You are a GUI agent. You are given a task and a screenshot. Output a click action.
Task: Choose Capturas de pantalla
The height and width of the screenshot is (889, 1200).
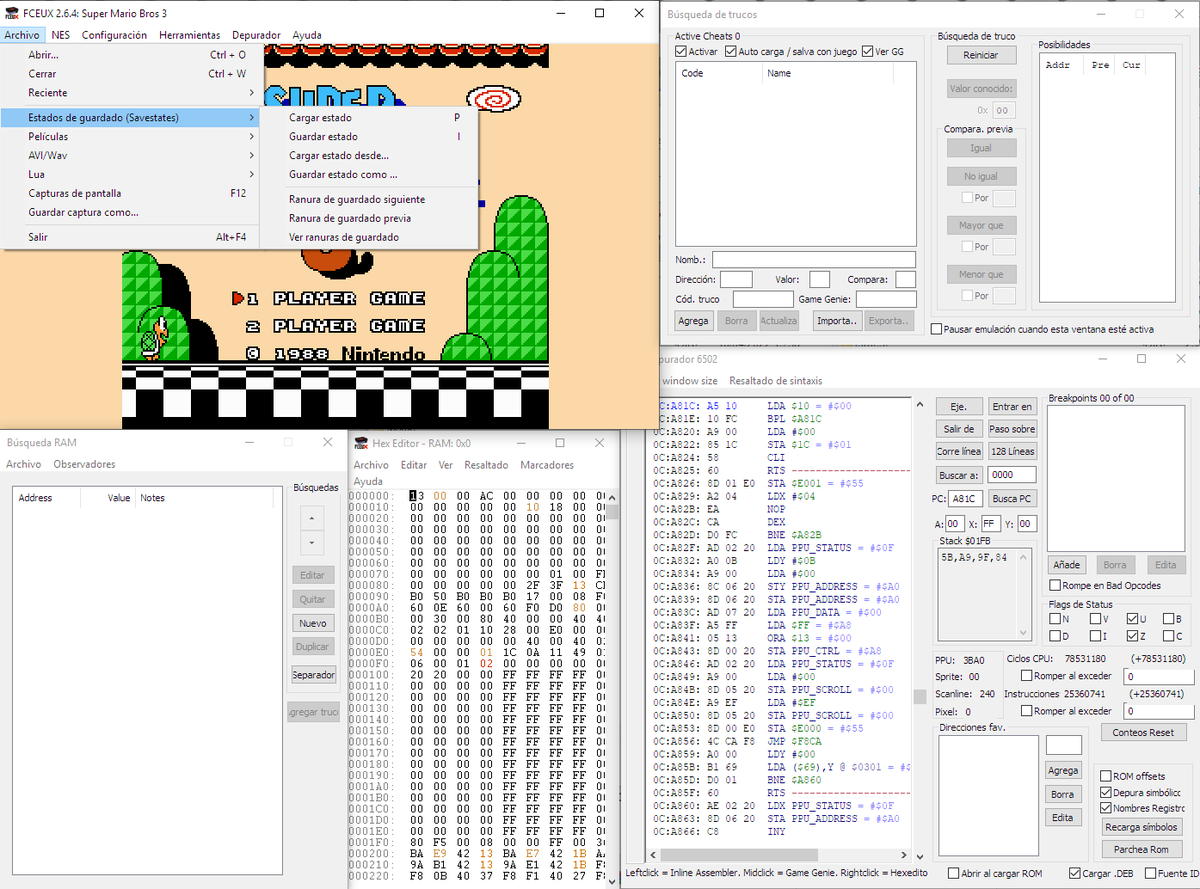(x=131, y=193)
